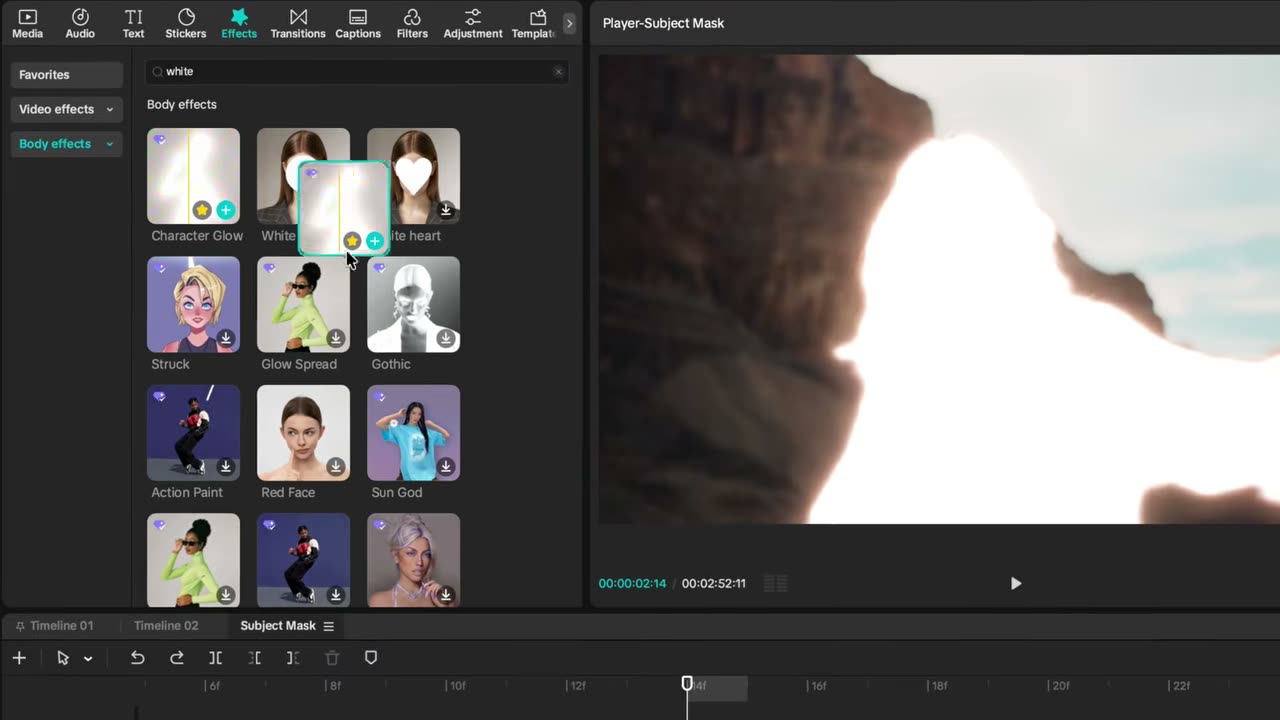
Task: Open the Media tab
Action: tap(27, 24)
